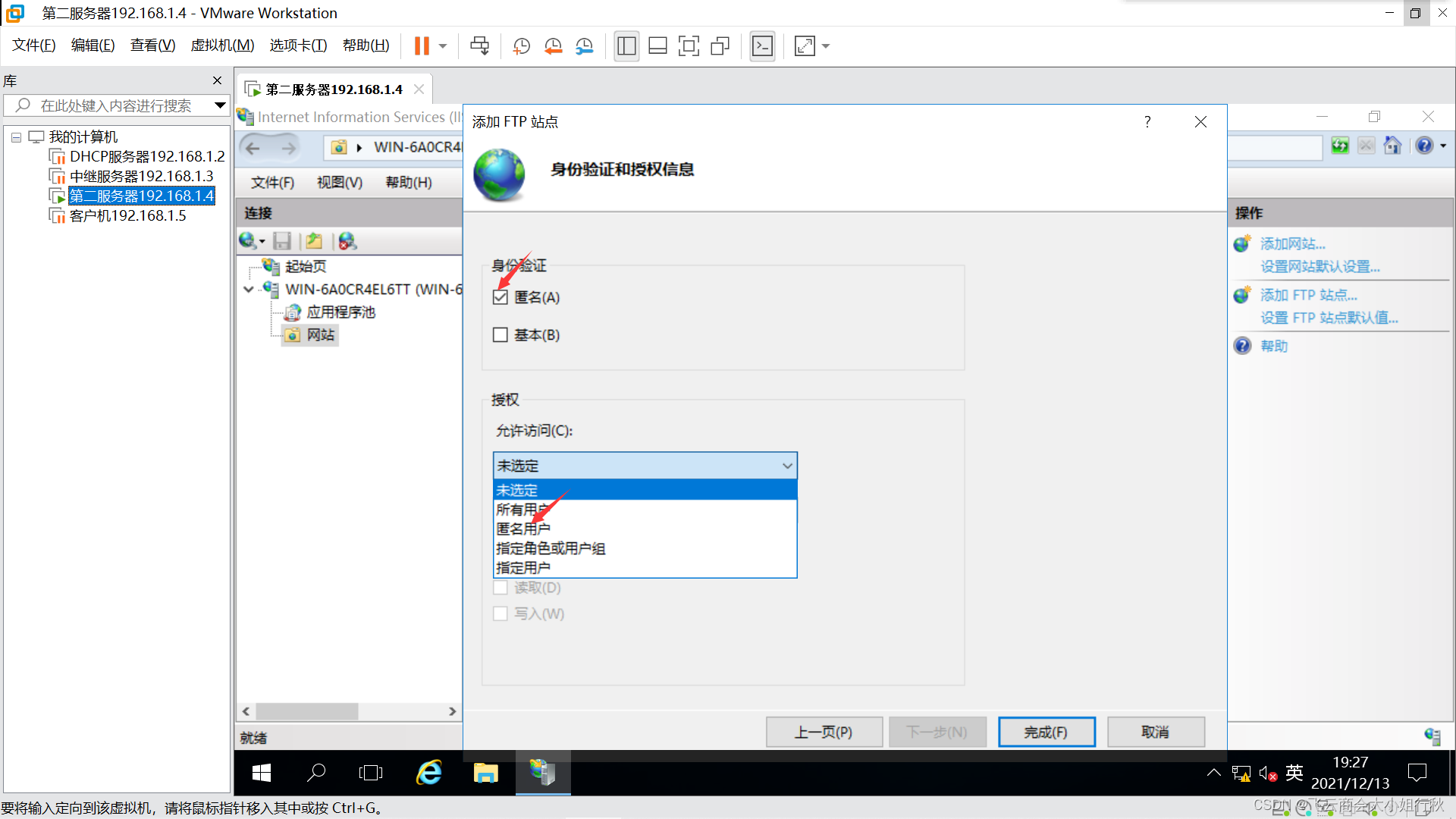Viewport: 1456px width, 819px height.
Task: Click the IIS back navigation arrow
Action: pos(253,148)
